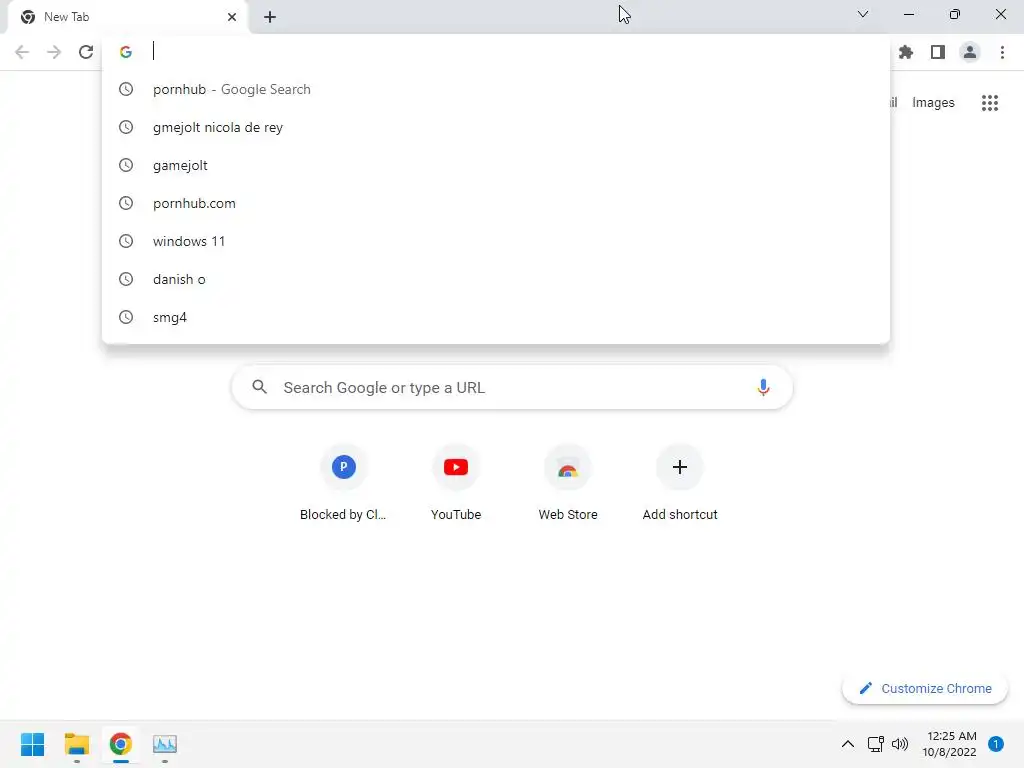This screenshot has width=1024, height=768.
Task: Close the New Tab tab
Action: 232,17
